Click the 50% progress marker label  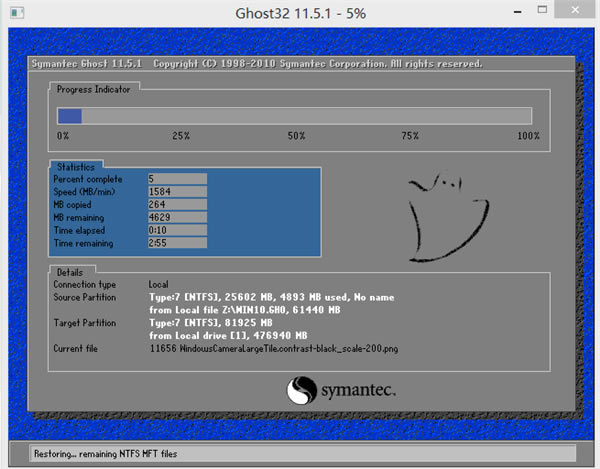point(296,135)
